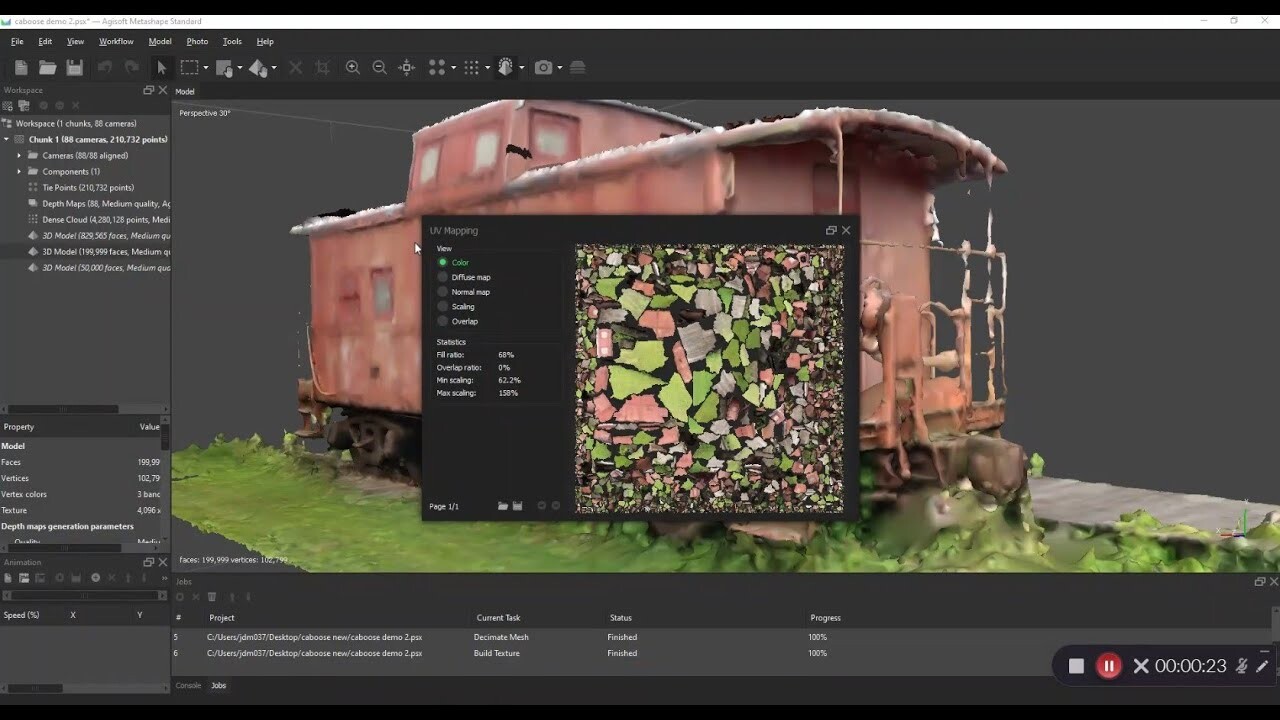Select the Normal map radio button
The image size is (1280, 720).
(442, 292)
